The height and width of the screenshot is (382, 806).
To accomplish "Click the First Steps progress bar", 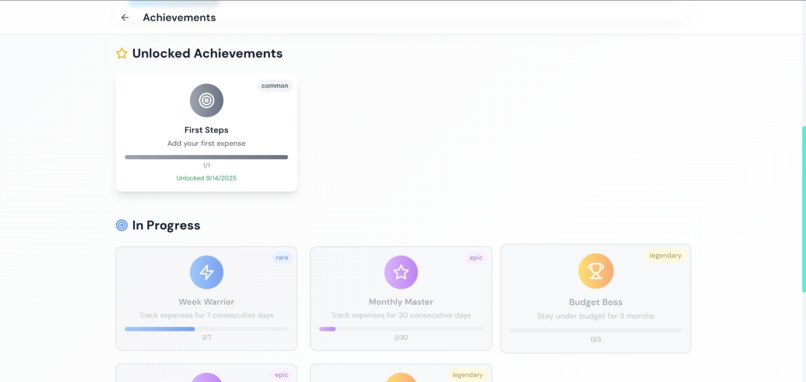I will (207, 157).
